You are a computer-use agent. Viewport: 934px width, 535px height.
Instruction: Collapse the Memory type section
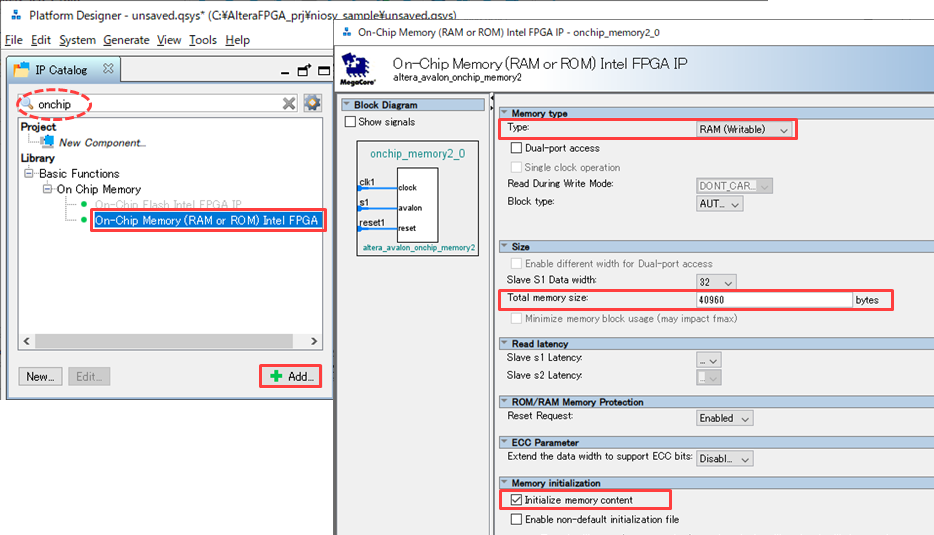click(505, 112)
